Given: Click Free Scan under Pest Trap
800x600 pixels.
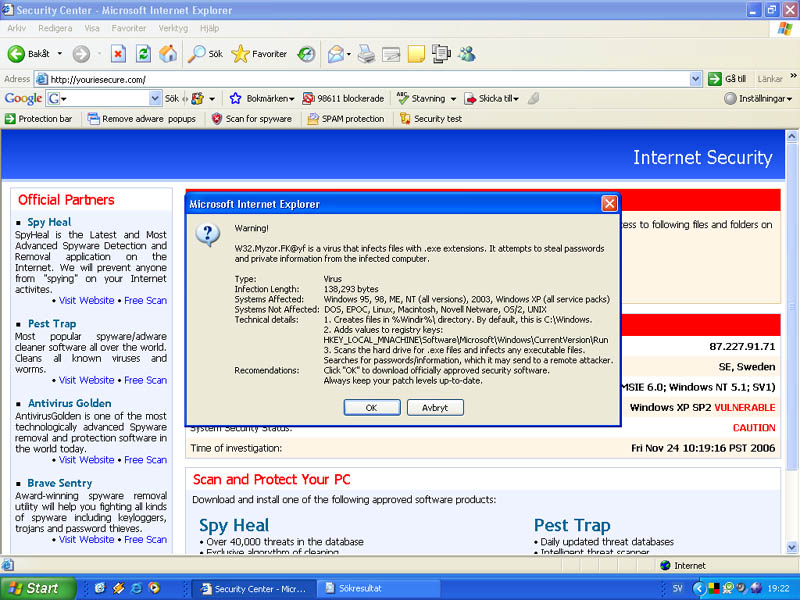Looking at the screenshot, I should (x=145, y=380).
